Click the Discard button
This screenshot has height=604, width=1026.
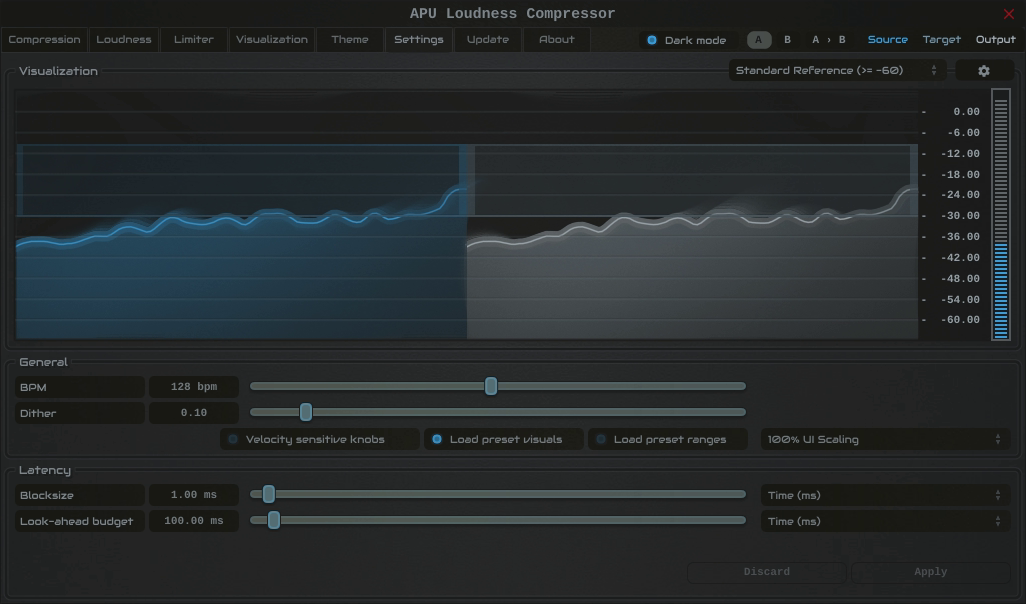[766, 572]
